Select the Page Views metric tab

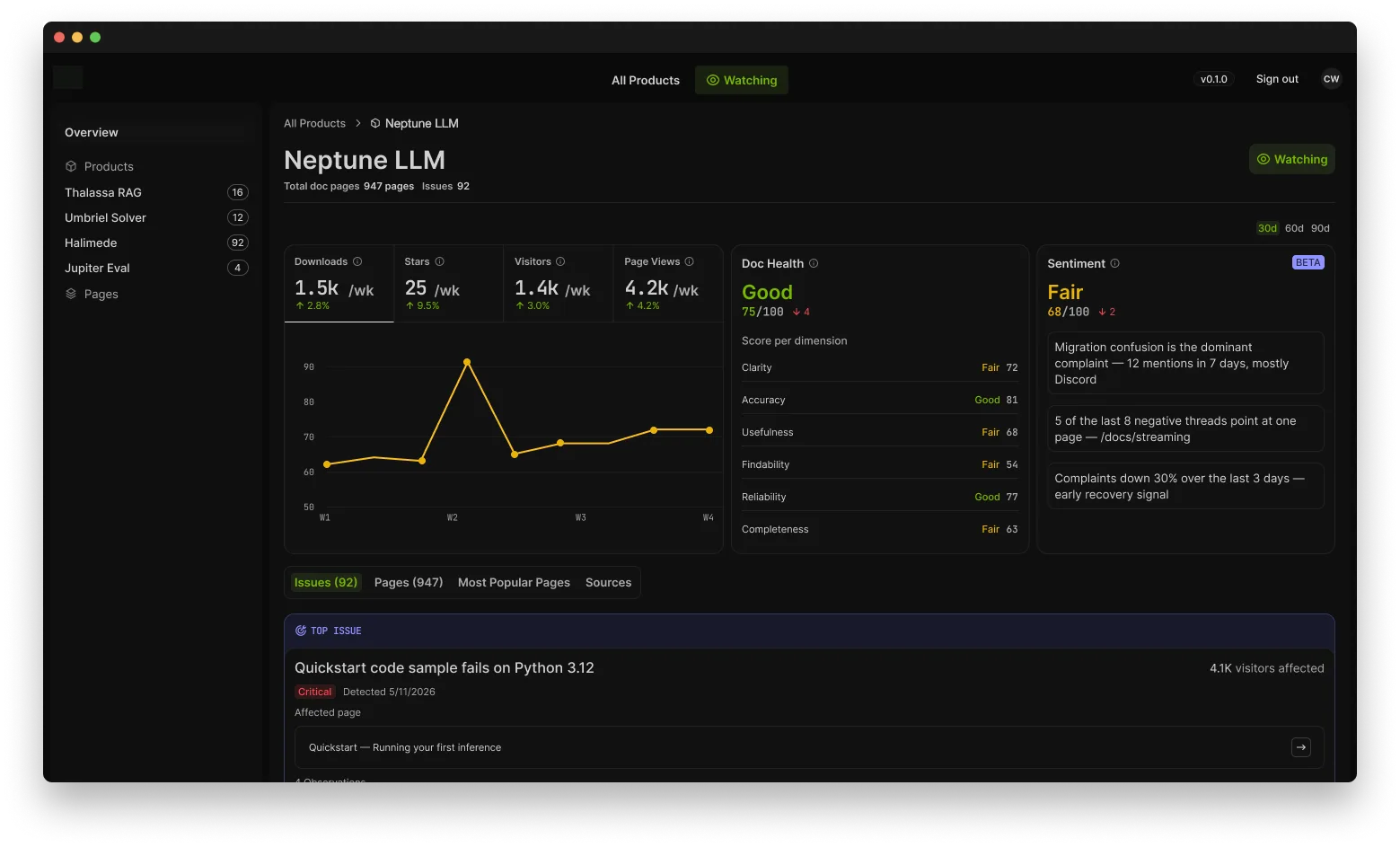(668, 284)
